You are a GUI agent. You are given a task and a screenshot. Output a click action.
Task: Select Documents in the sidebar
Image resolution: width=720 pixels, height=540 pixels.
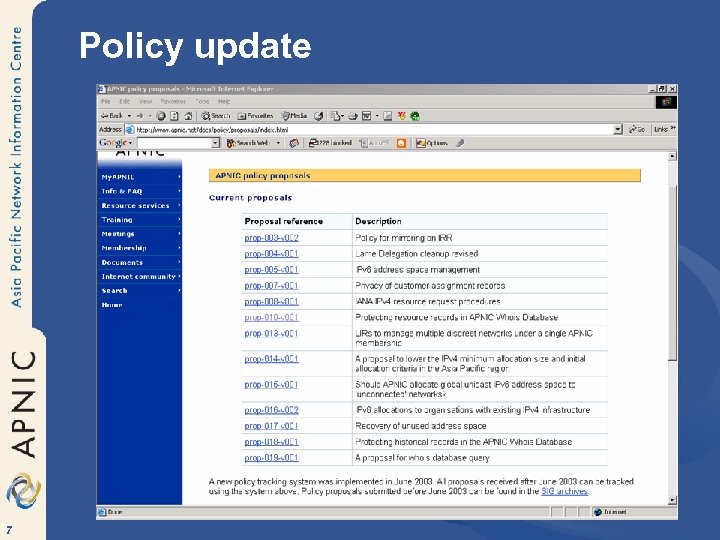(x=140, y=263)
